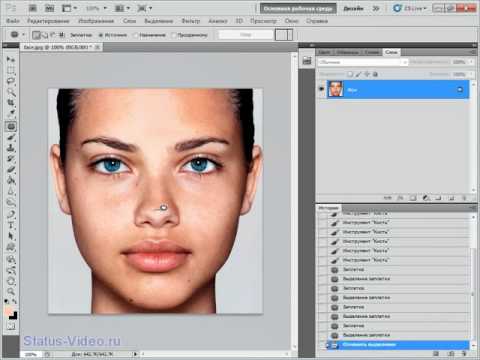The width and height of the screenshot is (480, 360).
Task: Open the Patch tool preset picker dropdown
Action: (x=17, y=34)
